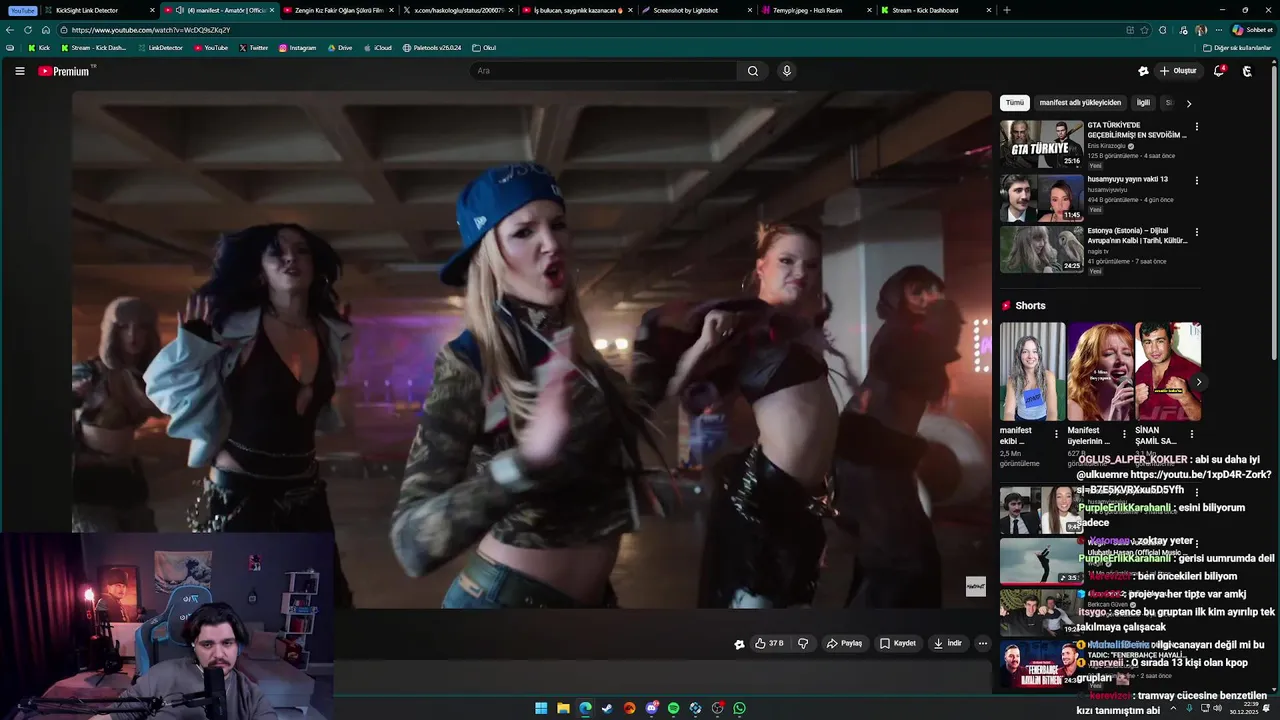This screenshot has width=1280, height=720.
Task: Open Paletools v26.0.24 bookmark
Action: (432, 48)
